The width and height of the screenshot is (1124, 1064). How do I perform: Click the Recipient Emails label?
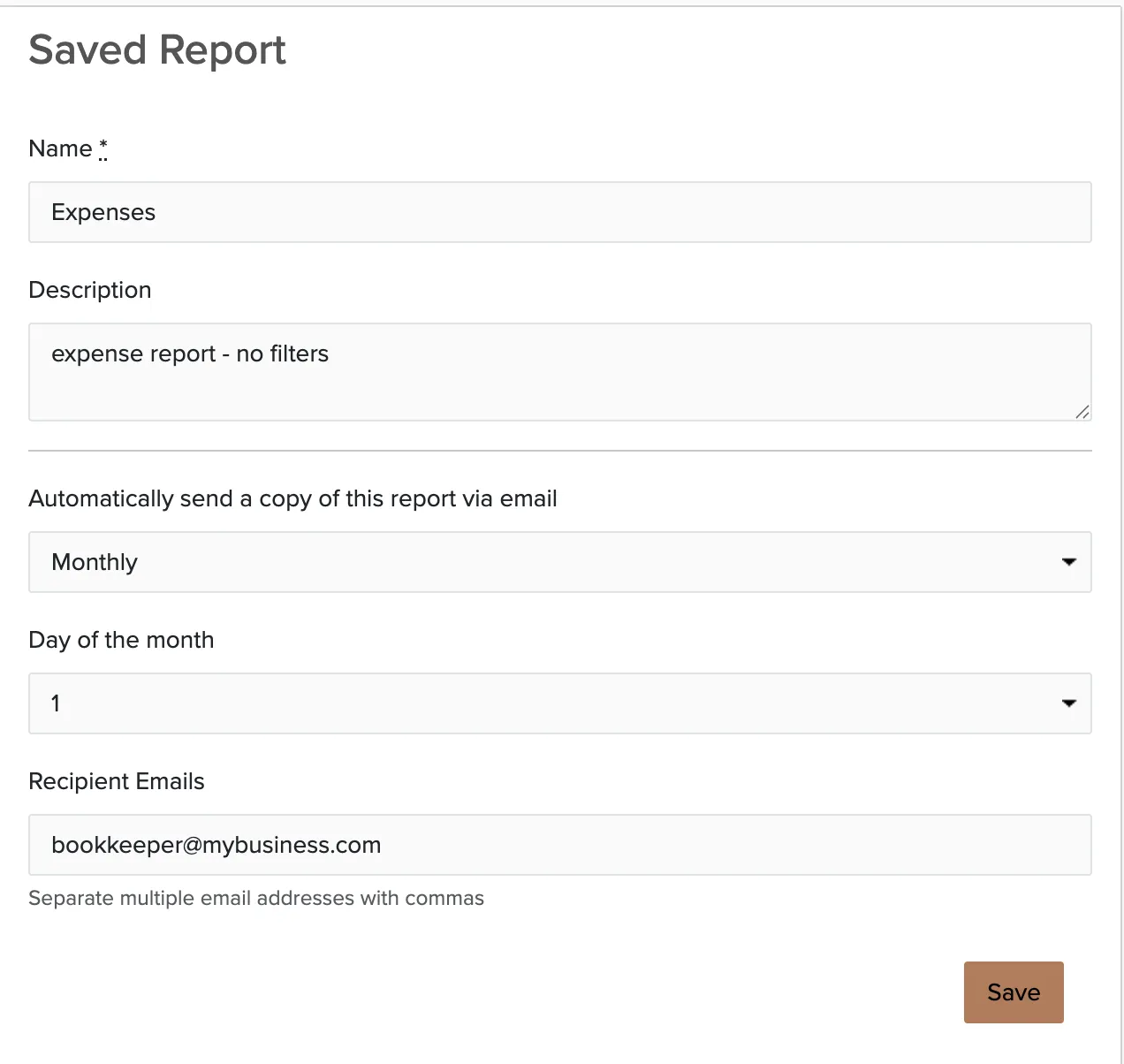(117, 781)
